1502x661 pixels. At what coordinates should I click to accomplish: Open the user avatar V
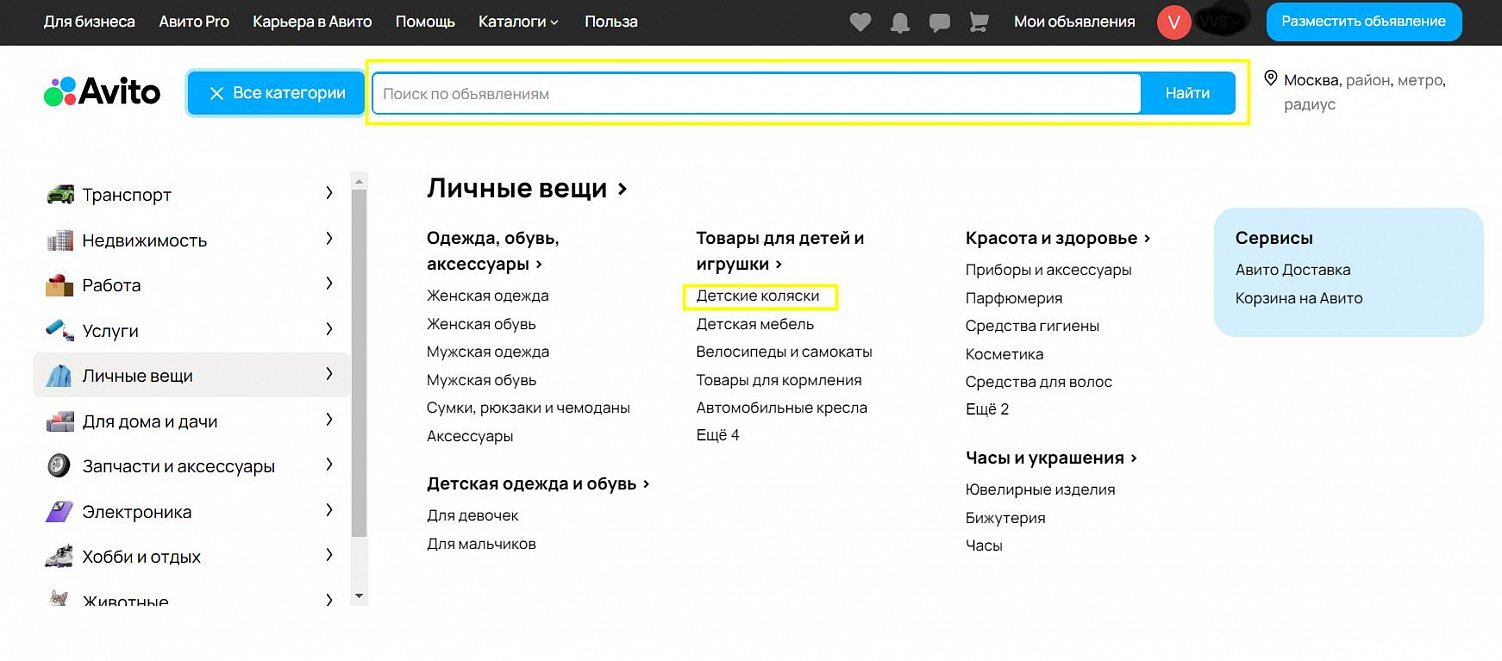pos(1174,22)
